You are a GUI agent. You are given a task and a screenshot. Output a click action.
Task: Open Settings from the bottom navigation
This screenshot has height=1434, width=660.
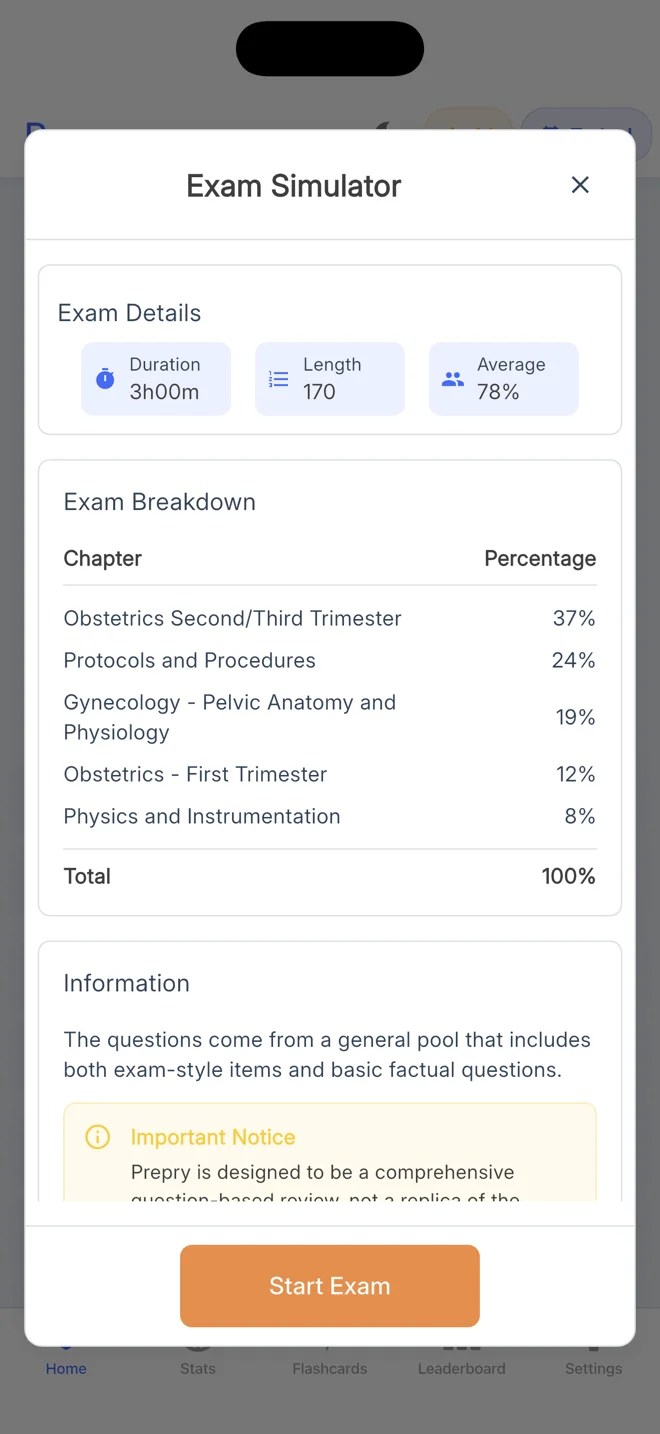coord(593,1360)
